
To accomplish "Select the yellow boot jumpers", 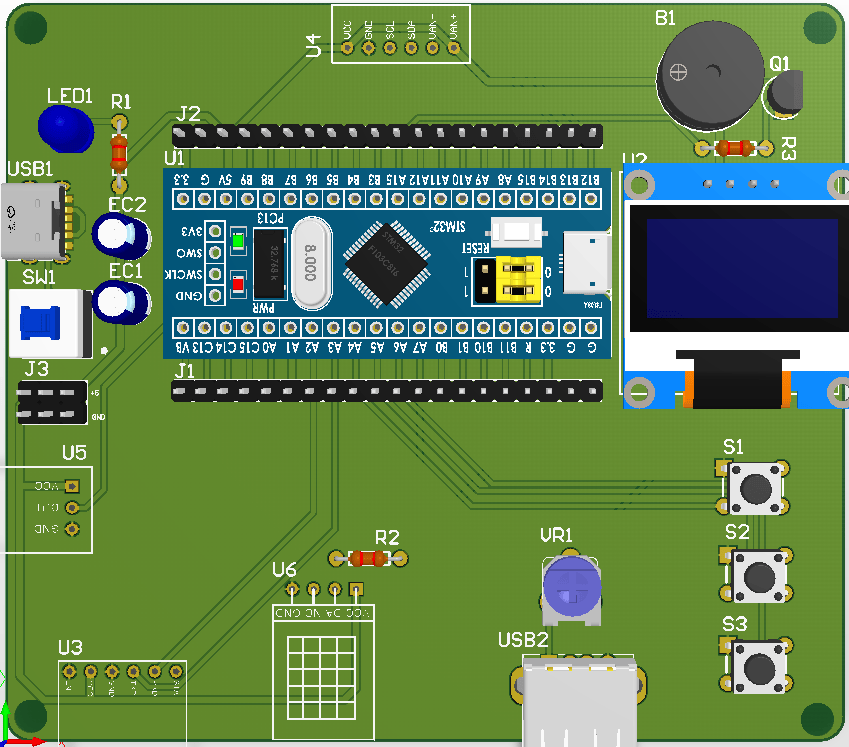I will [519, 279].
